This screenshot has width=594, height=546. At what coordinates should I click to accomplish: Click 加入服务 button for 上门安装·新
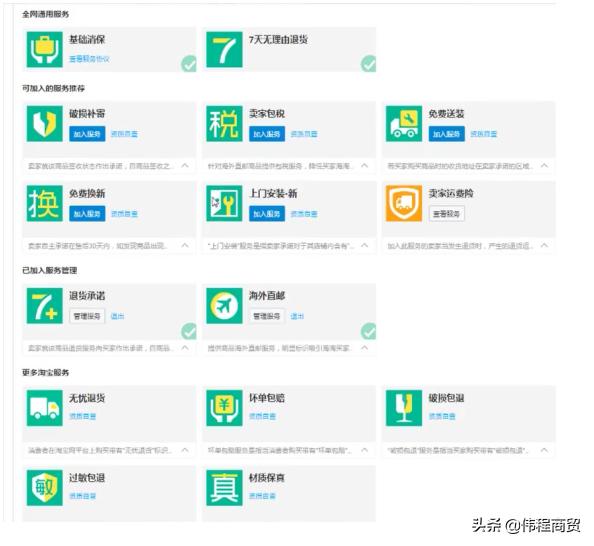267,214
